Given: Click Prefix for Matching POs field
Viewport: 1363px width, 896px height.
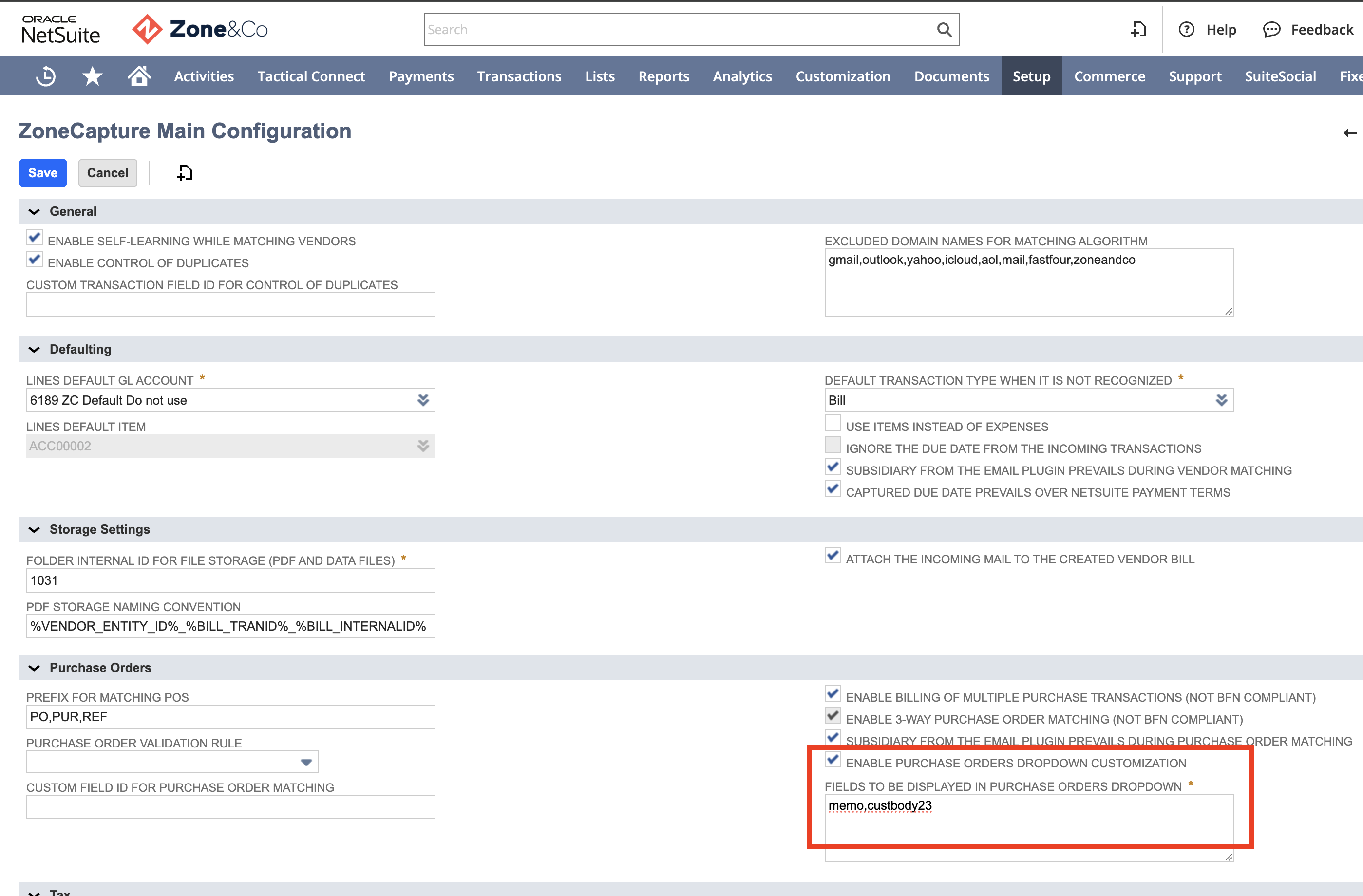Looking at the screenshot, I should (231, 717).
